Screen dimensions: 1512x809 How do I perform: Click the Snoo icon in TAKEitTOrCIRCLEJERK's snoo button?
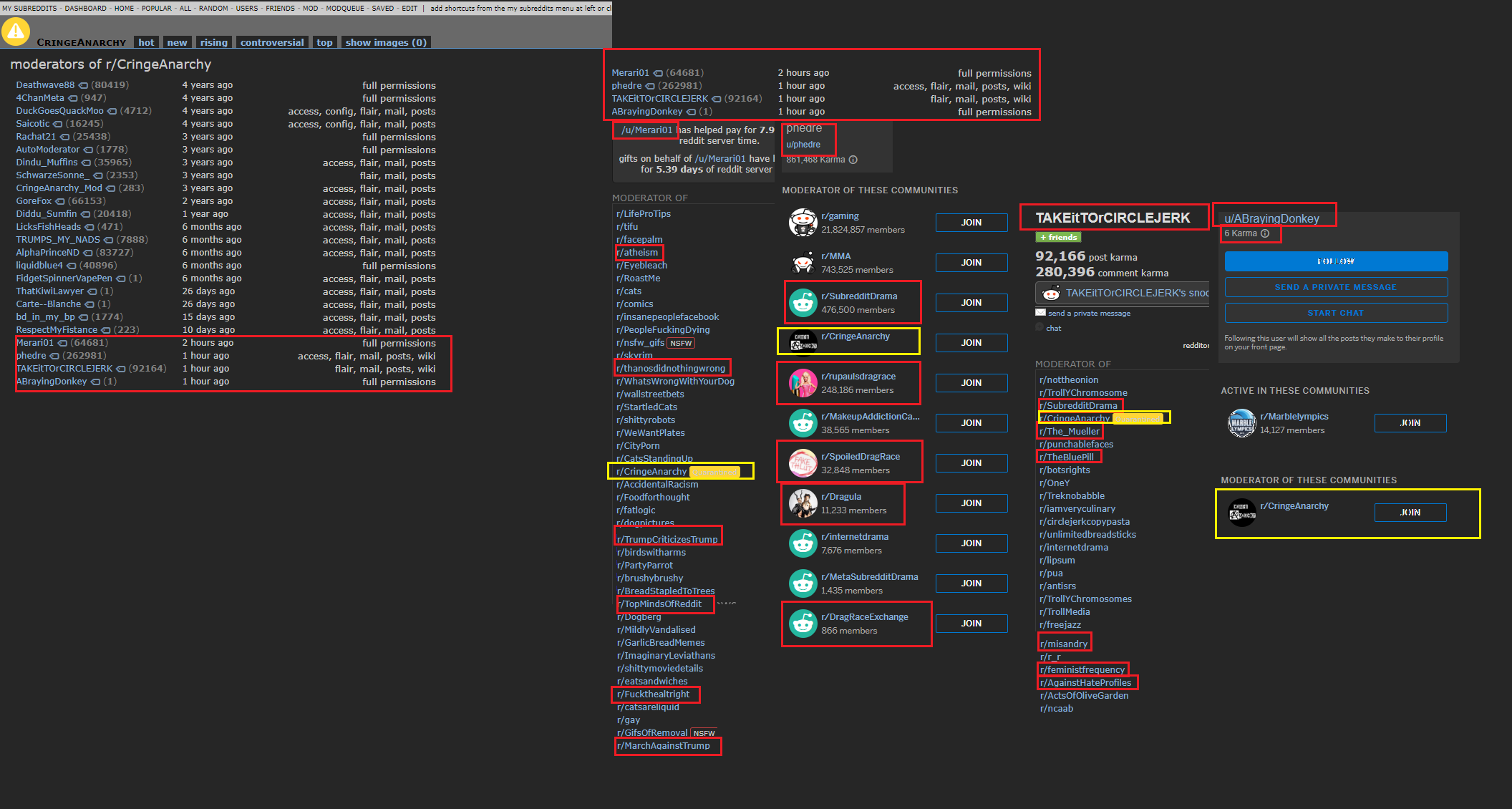(x=1051, y=293)
